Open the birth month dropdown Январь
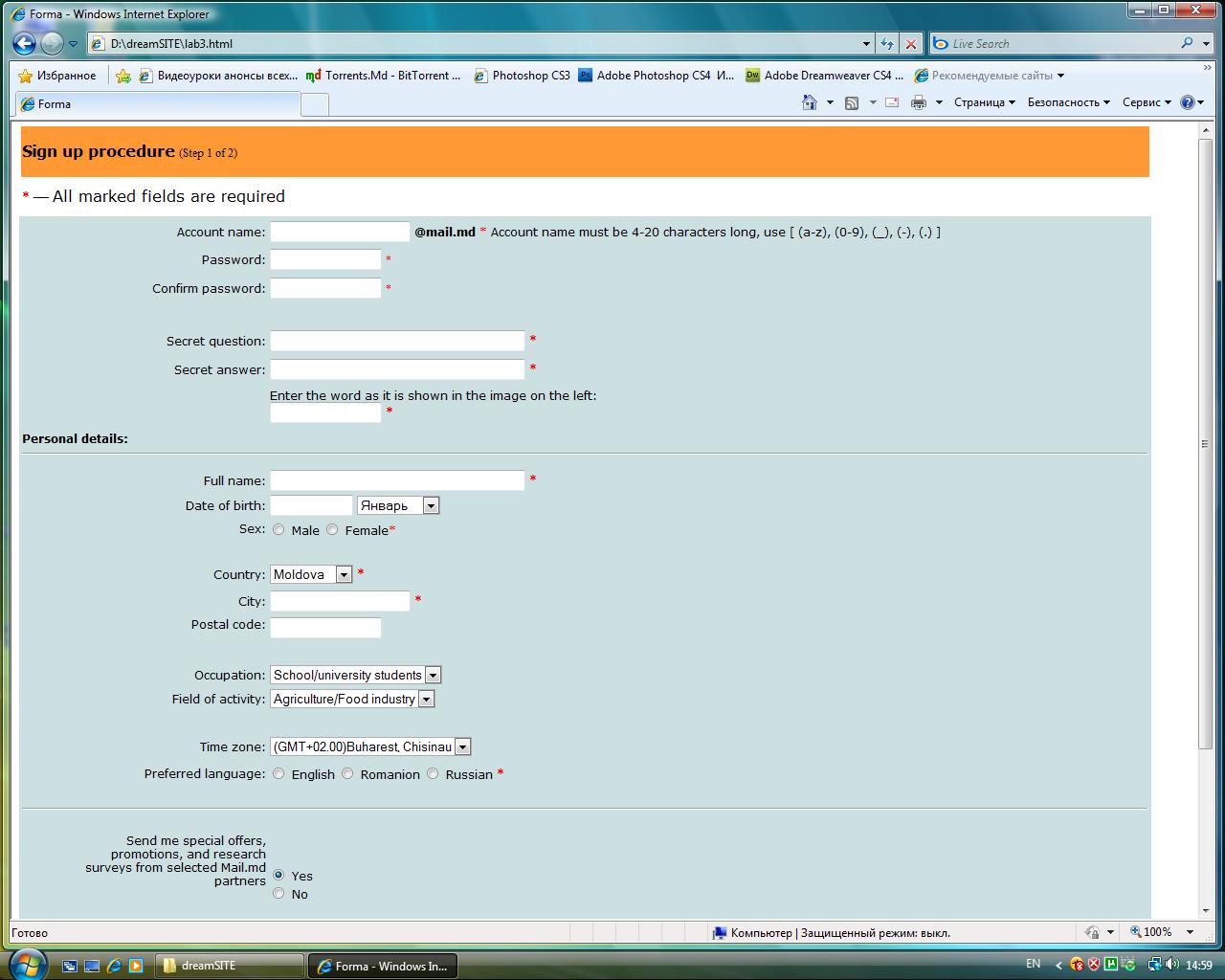The image size is (1225, 980). [x=431, y=505]
